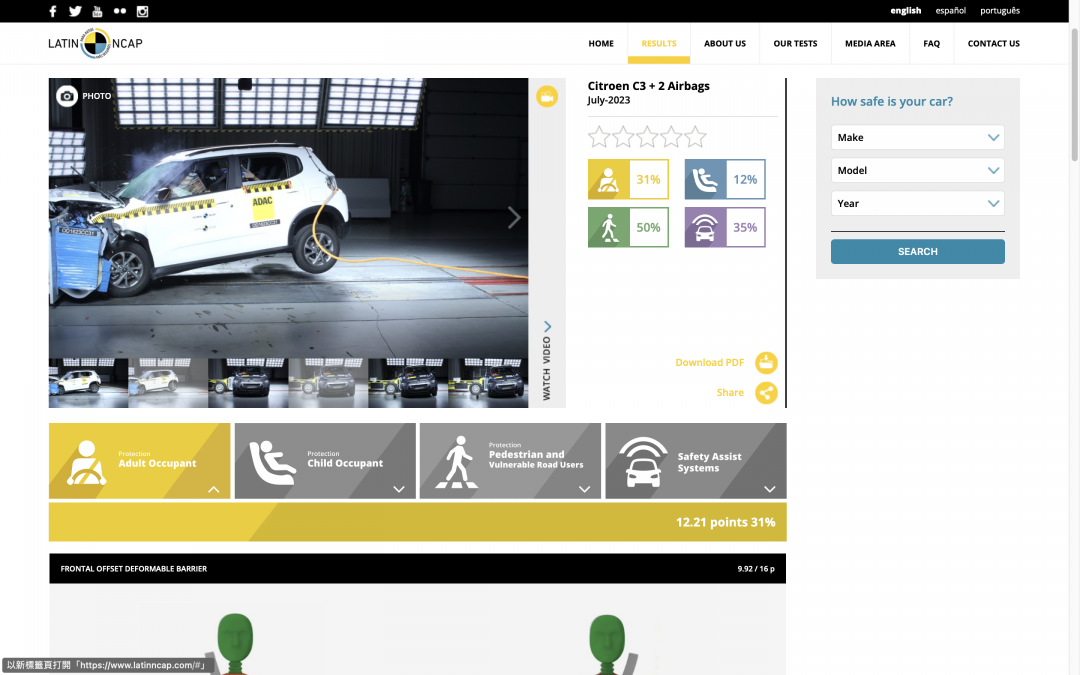Screen dimensions: 1080x675
Task: Click the 12.21 points 31% score bar
Action: pos(417,522)
